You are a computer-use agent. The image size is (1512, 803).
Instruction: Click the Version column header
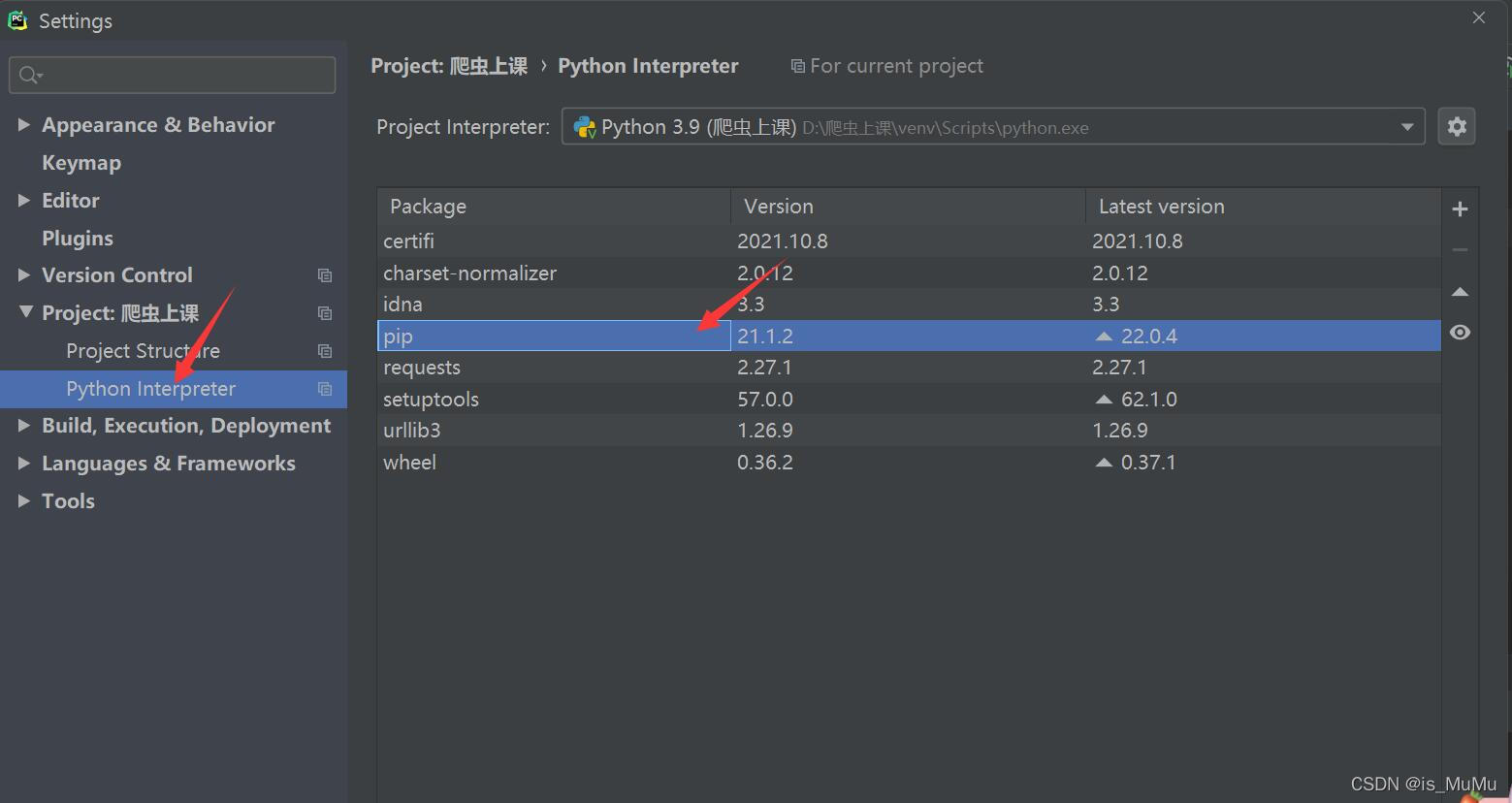coord(908,207)
